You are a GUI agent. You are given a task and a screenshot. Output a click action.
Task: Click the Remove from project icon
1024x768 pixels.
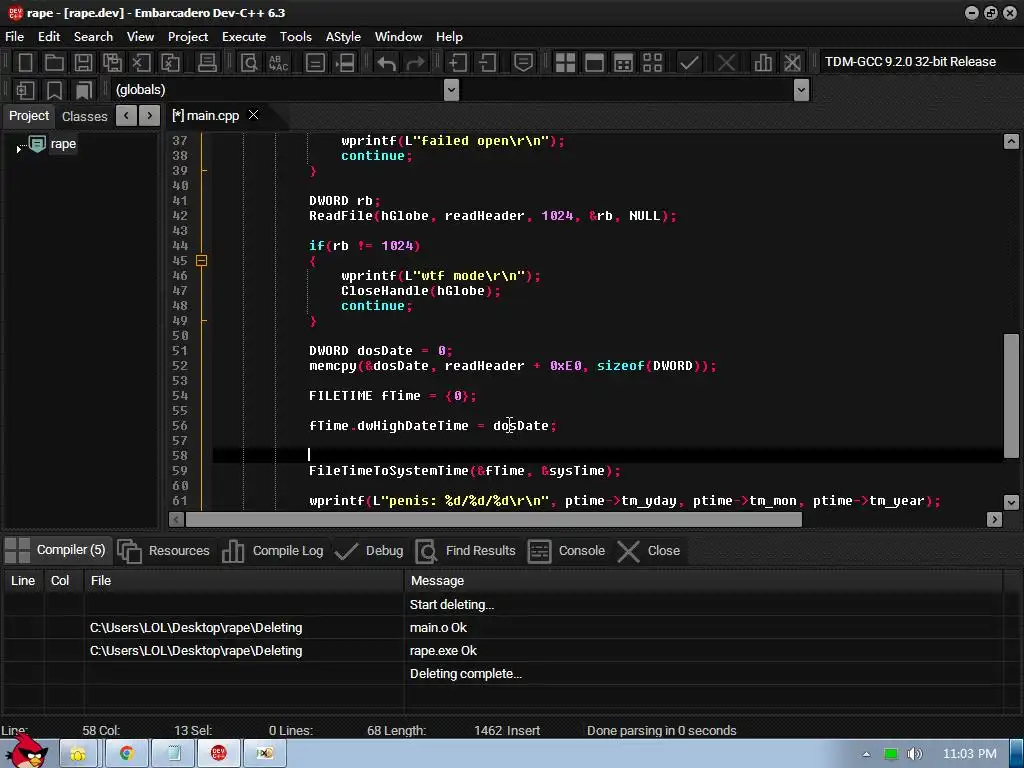point(487,63)
